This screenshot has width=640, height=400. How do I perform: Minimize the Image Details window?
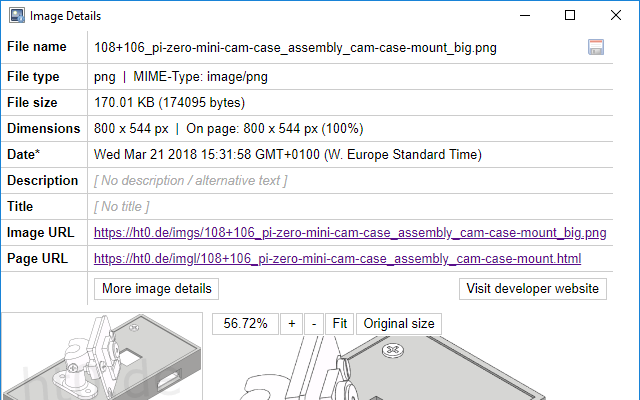tap(523, 16)
